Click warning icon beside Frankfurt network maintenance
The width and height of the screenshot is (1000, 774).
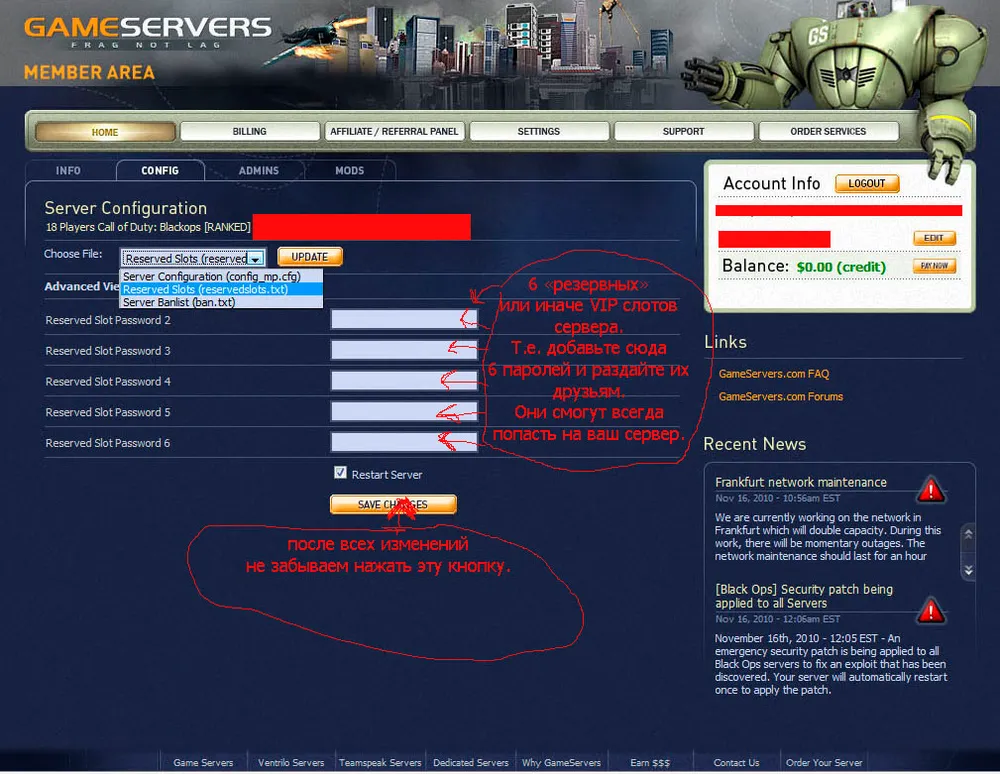930,490
